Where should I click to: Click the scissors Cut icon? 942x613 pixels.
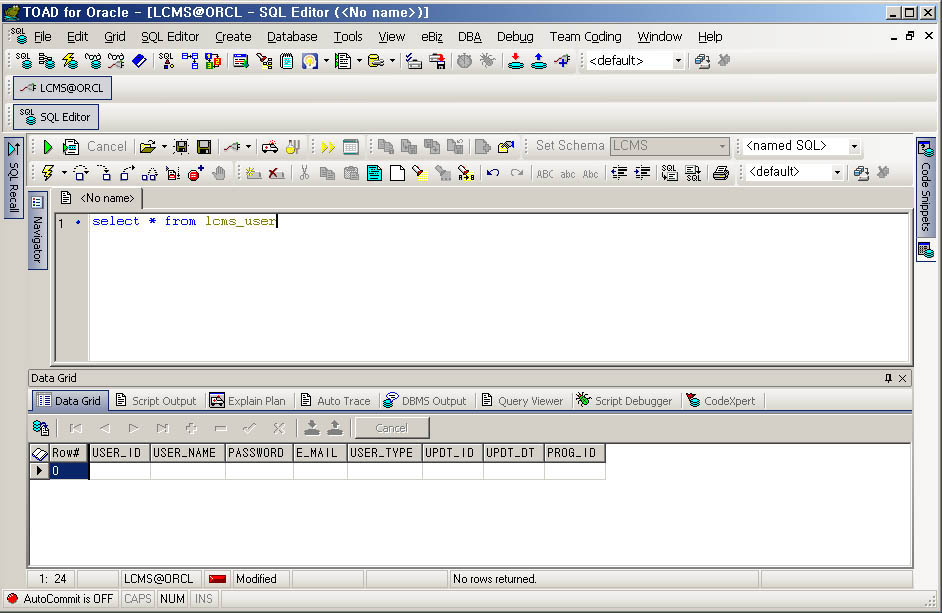tap(305, 173)
